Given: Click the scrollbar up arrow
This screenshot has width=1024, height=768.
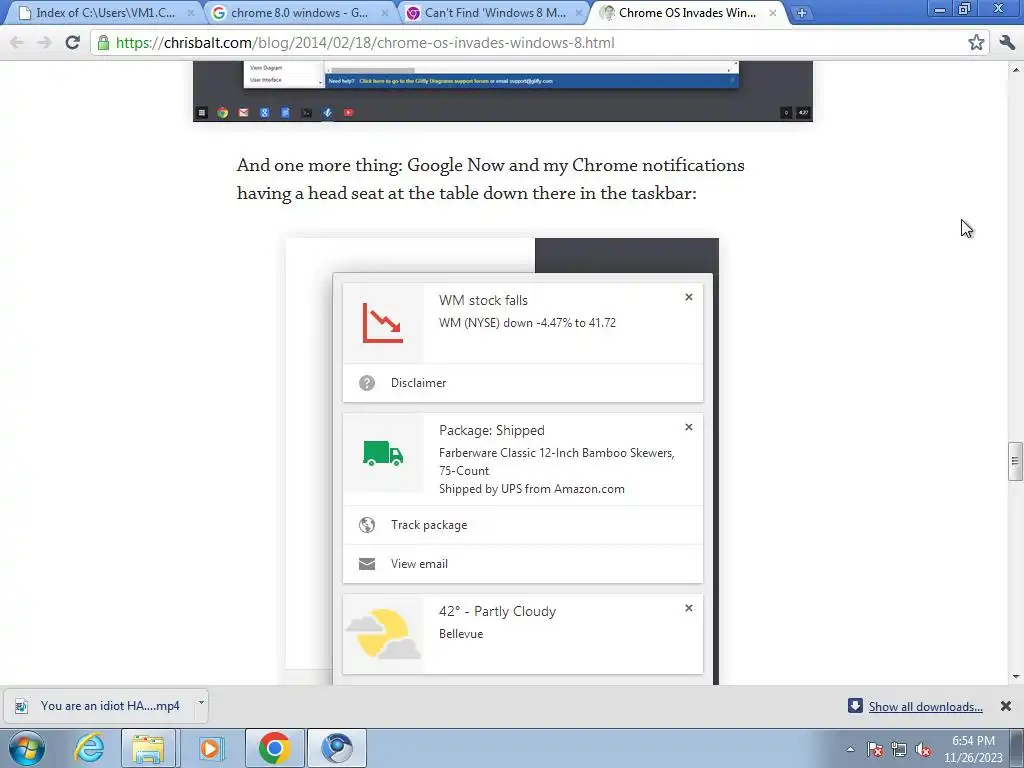Looking at the screenshot, I should [x=1016, y=69].
